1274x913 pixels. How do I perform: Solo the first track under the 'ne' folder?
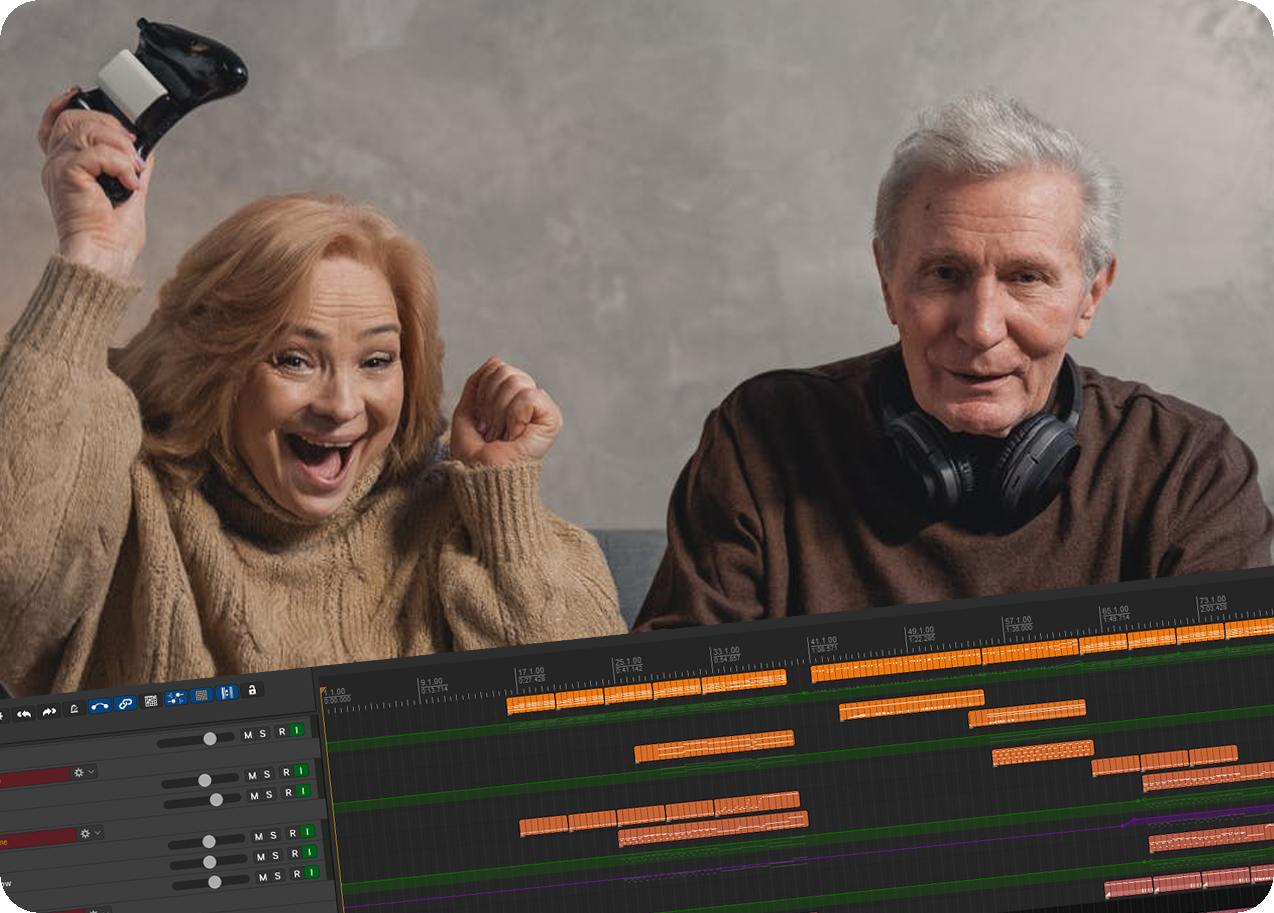[273, 835]
